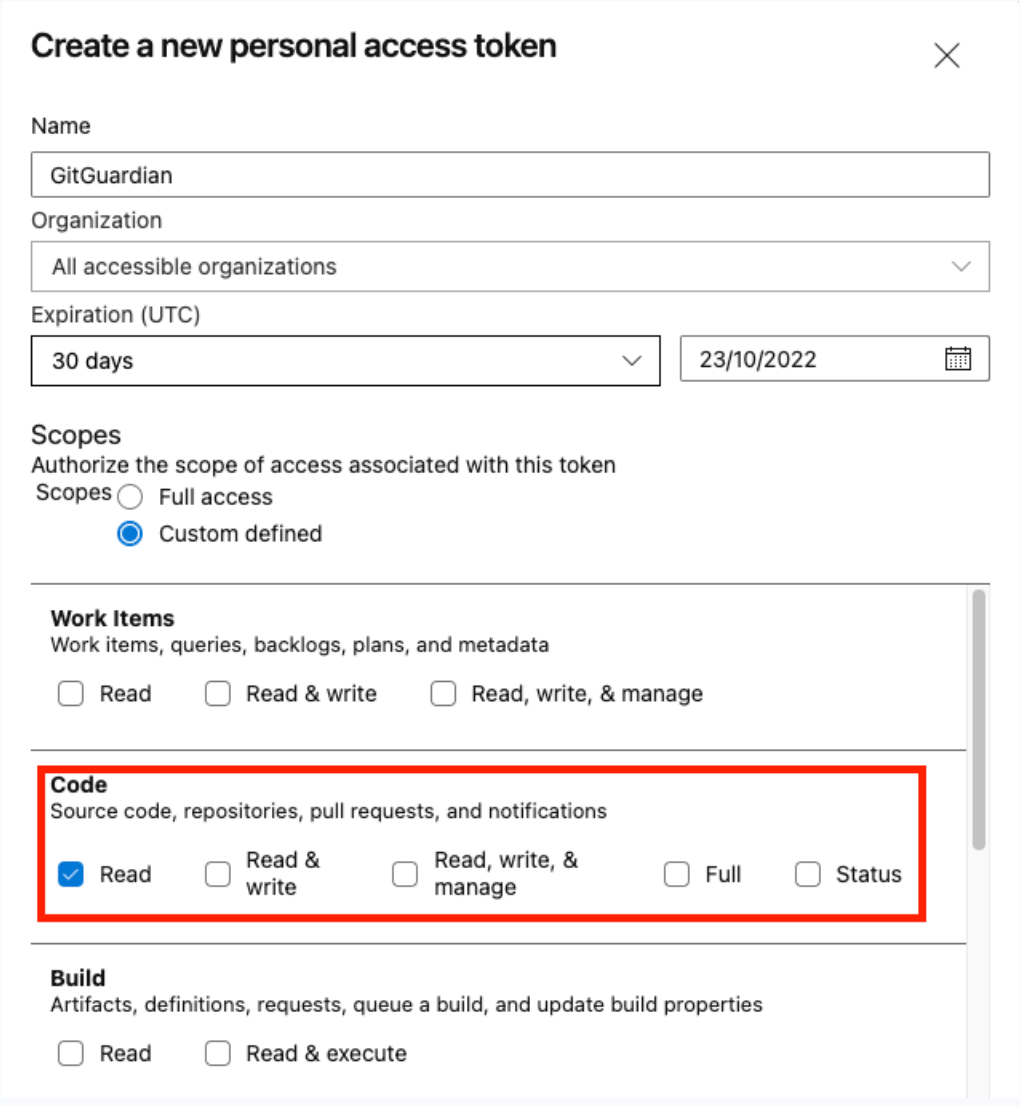Click the Organization dropdown chevron
This screenshot has height=1106, width=1020.
[960, 266]
